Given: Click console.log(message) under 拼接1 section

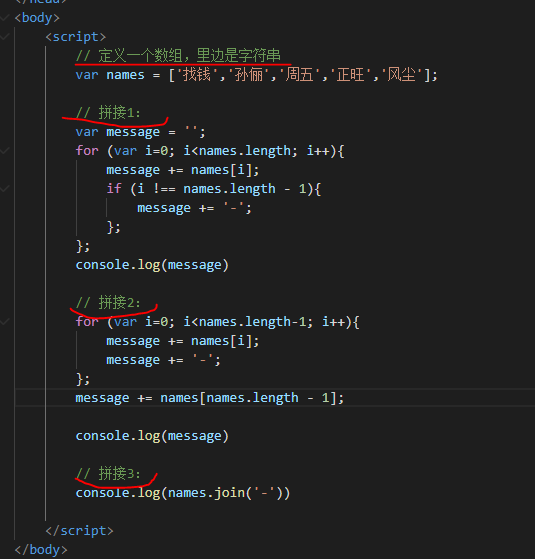Looking at the screenshot, I should pos(152,265).
